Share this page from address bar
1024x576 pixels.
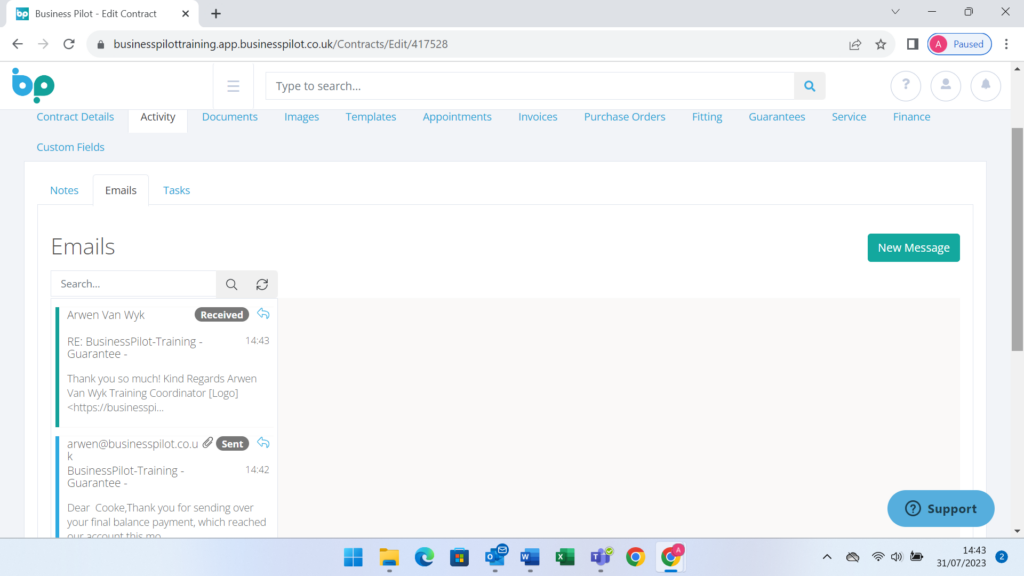pos(855,44)
